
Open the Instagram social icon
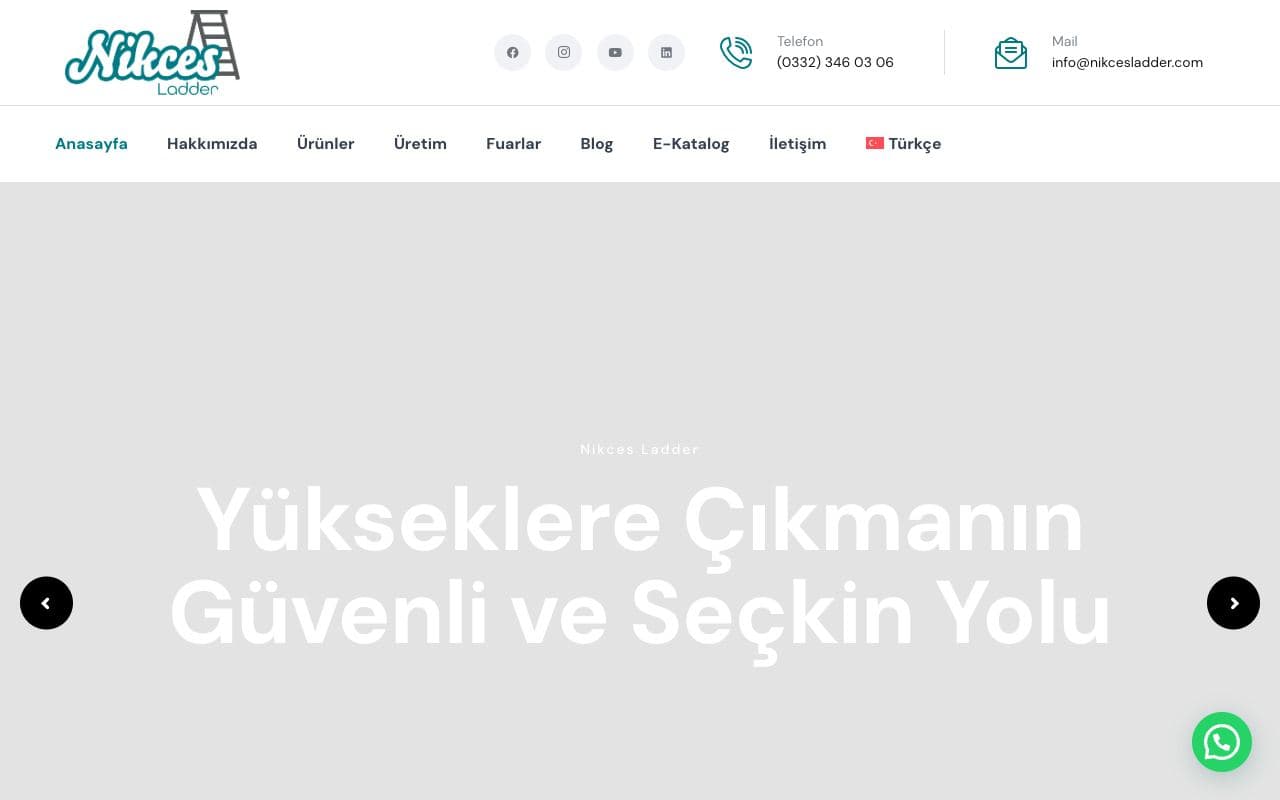tap(563, 52)
